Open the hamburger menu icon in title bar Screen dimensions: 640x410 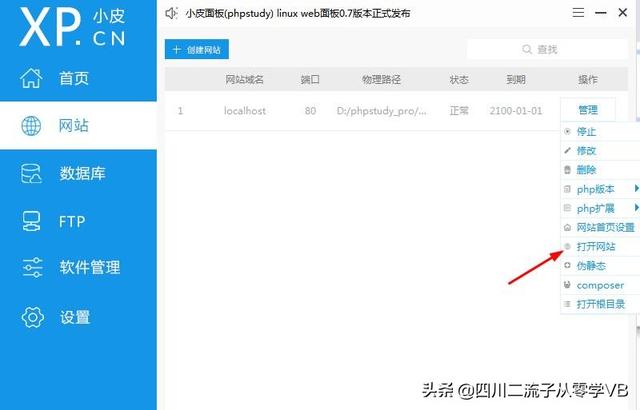tap(578, 14)
